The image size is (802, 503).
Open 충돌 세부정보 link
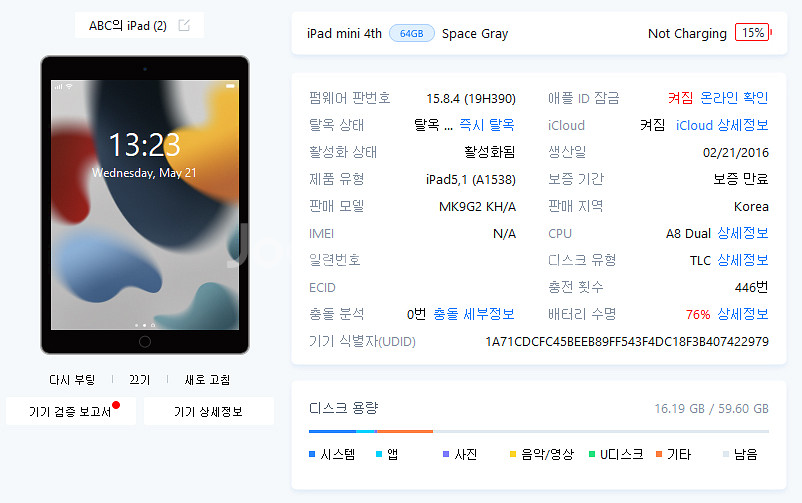point(474,314)
